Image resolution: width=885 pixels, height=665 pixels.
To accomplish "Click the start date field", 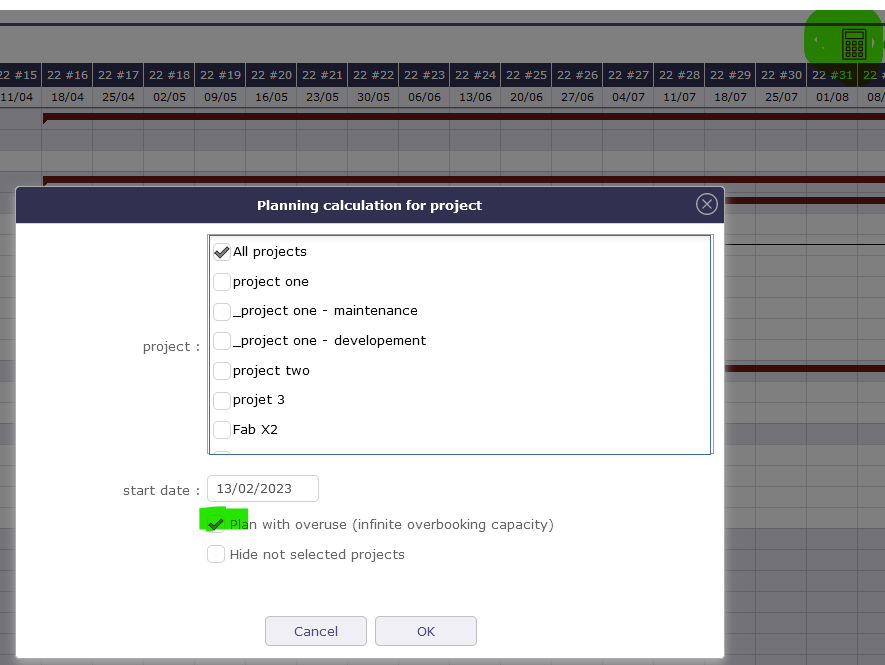I will tap(263, 489).
